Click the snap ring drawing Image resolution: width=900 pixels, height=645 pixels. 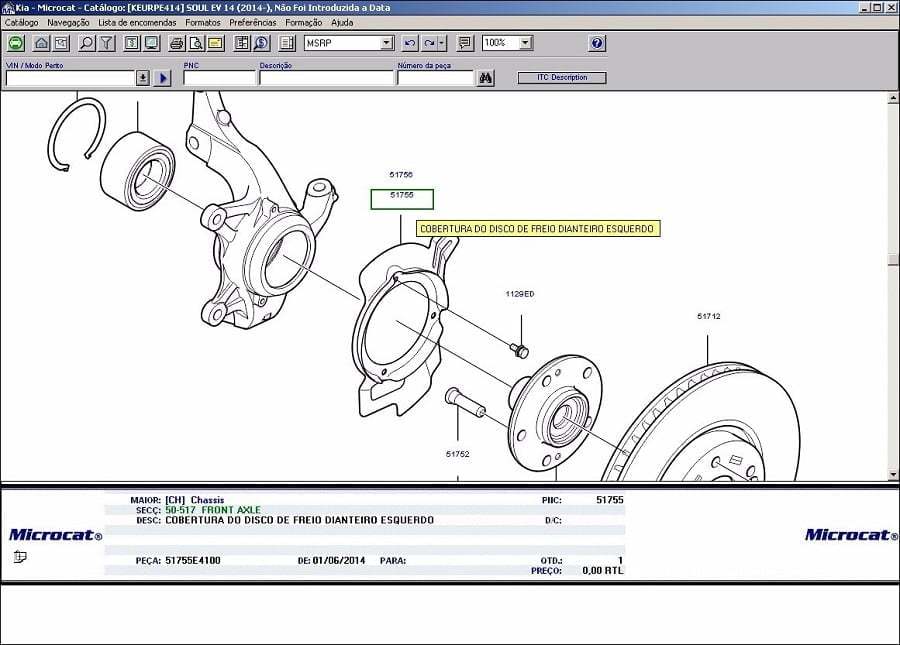[x=76, y=135]
